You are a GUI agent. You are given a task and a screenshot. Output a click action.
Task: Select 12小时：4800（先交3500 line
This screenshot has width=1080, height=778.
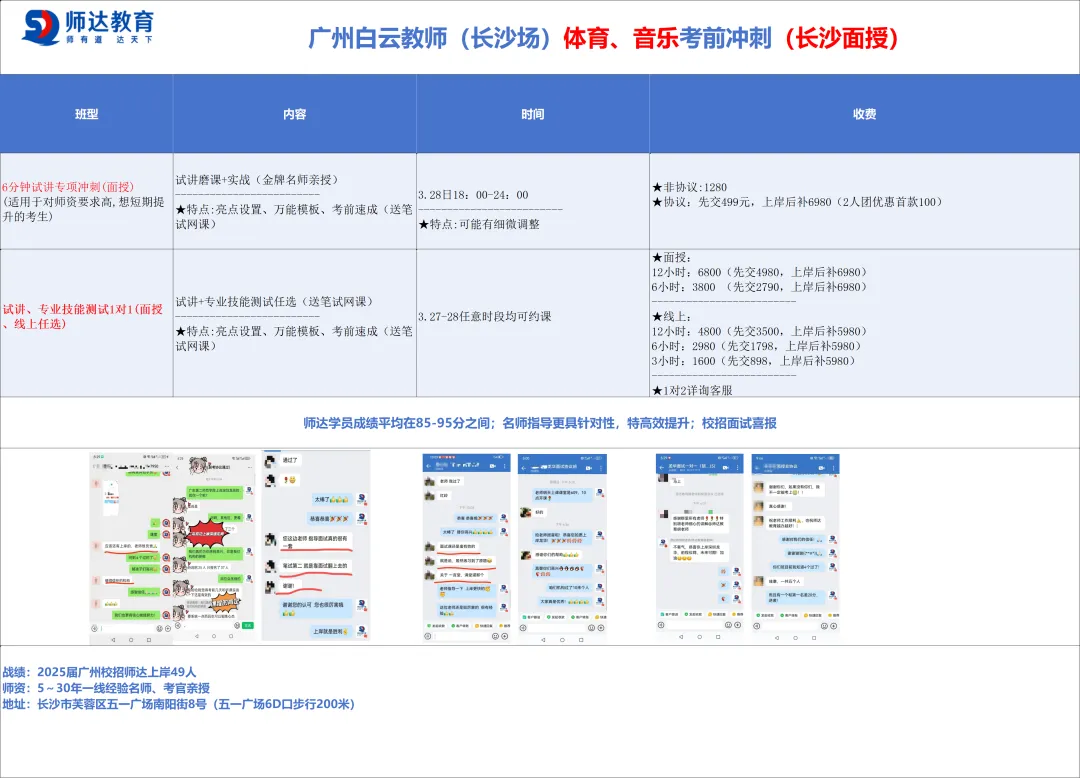click(x=760, y=331)
